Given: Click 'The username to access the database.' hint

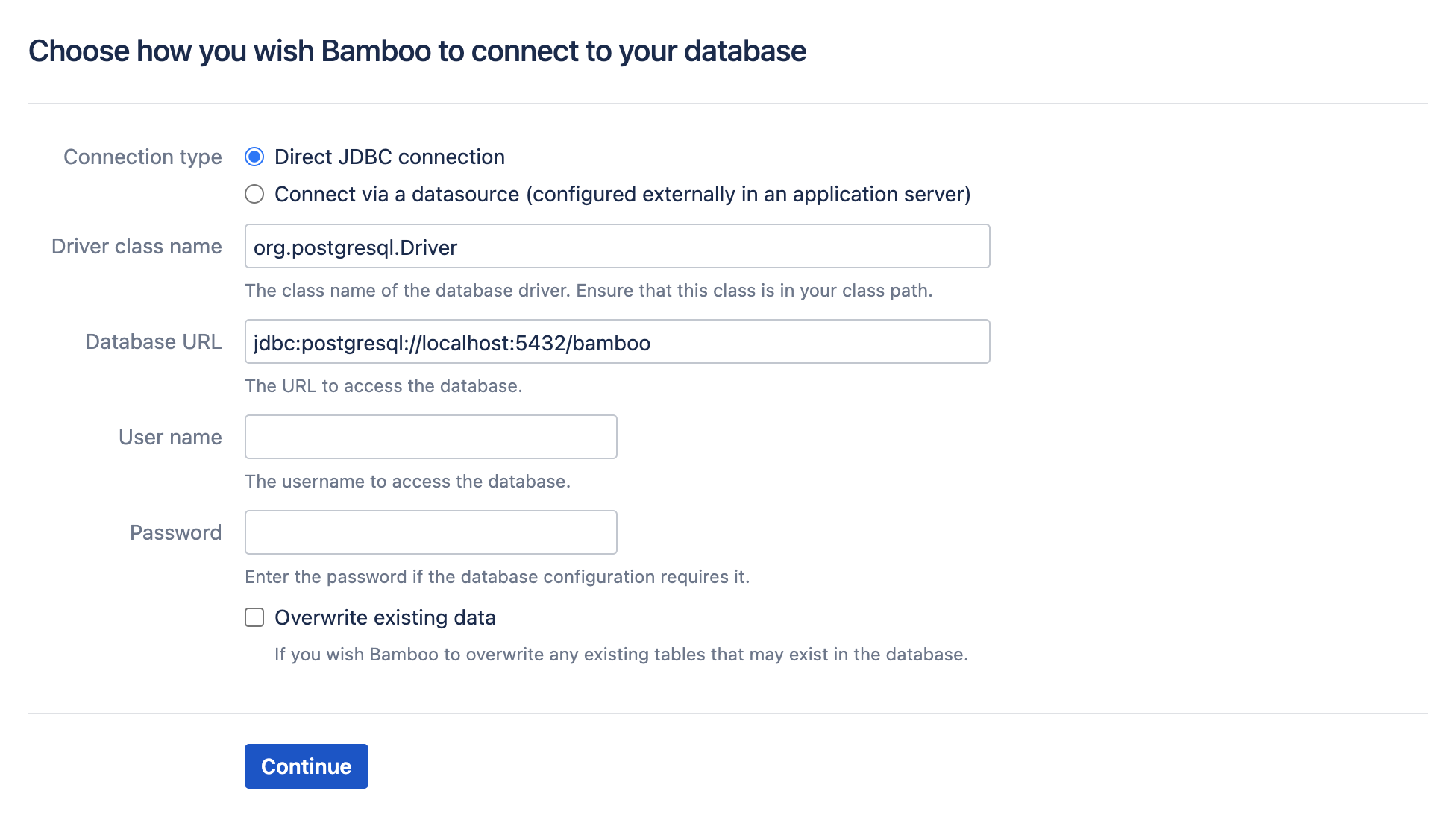Looking at the screenshot, I should point(407,482).
